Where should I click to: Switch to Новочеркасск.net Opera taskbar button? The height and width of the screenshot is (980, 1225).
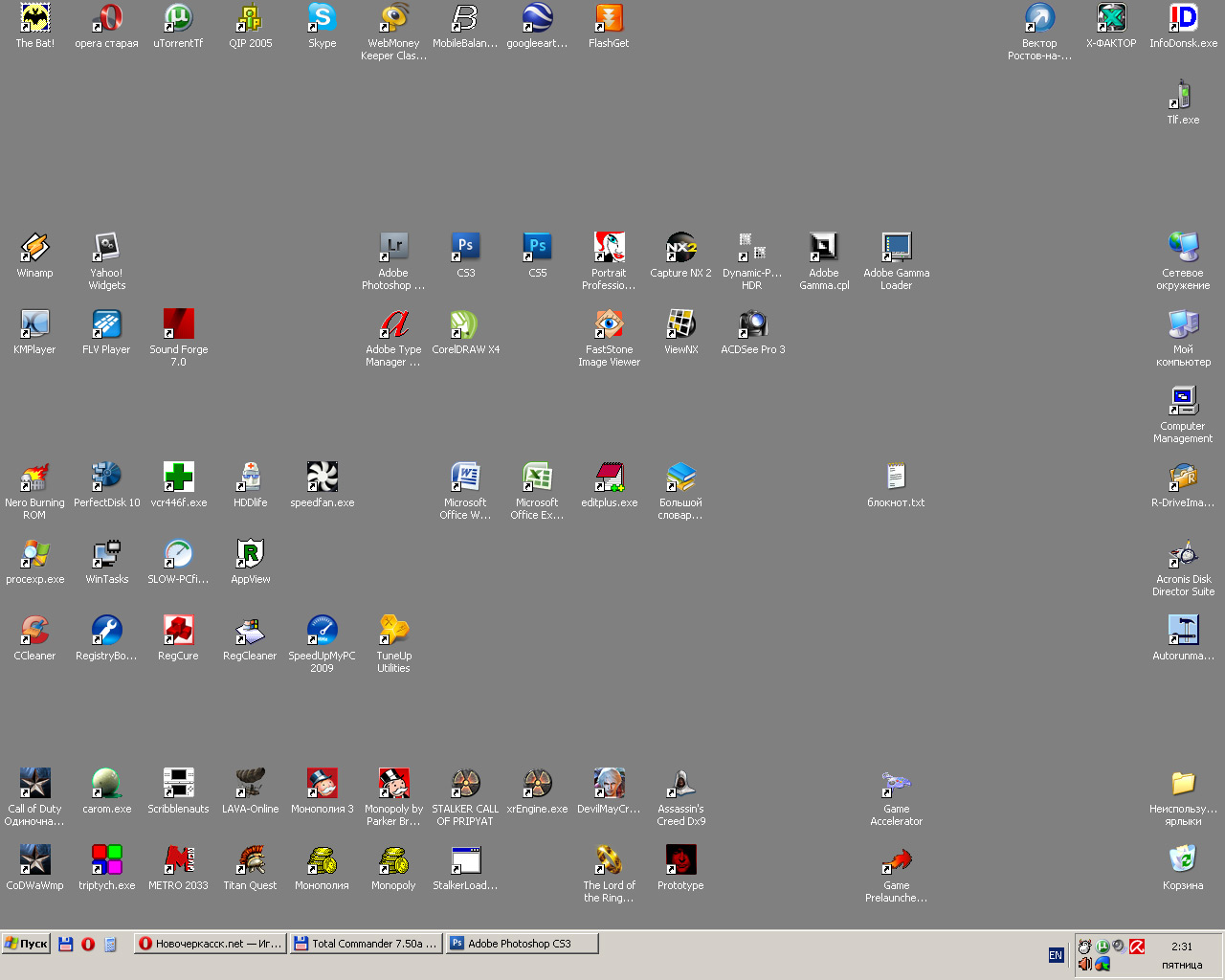(x=210, y=944)
